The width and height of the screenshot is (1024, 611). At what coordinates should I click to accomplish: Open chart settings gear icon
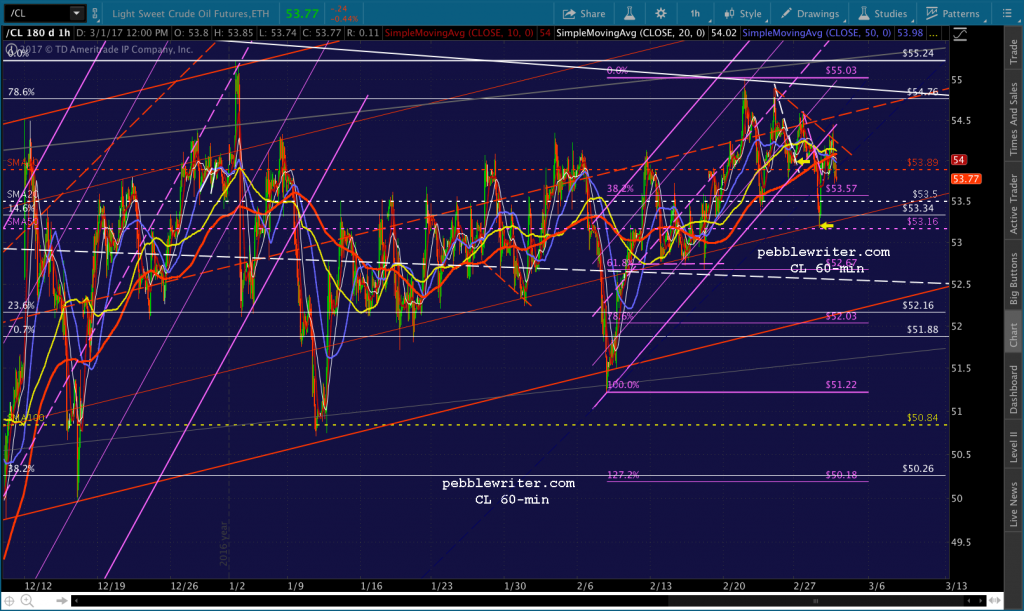click(661, 13)
